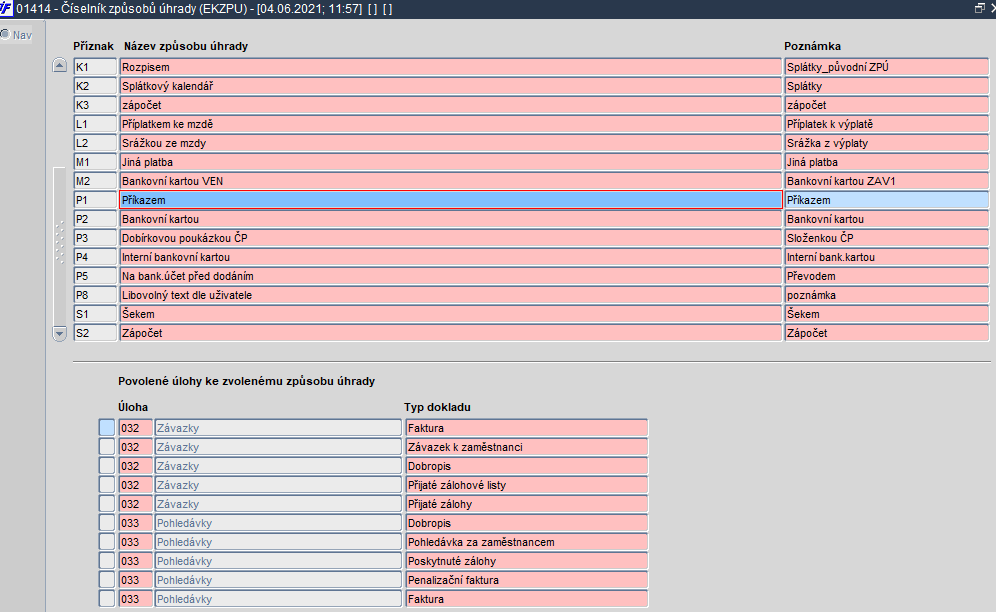Click the Složenkou ČP note field
The height and width of the screenshot is (612, 996).
tap(887, 238)
